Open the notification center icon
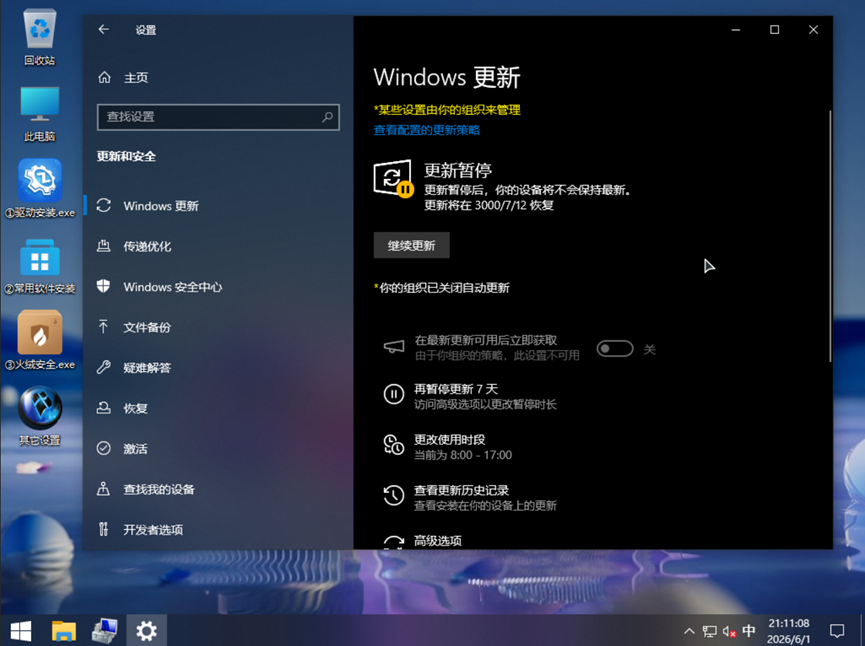 (837, 631)
